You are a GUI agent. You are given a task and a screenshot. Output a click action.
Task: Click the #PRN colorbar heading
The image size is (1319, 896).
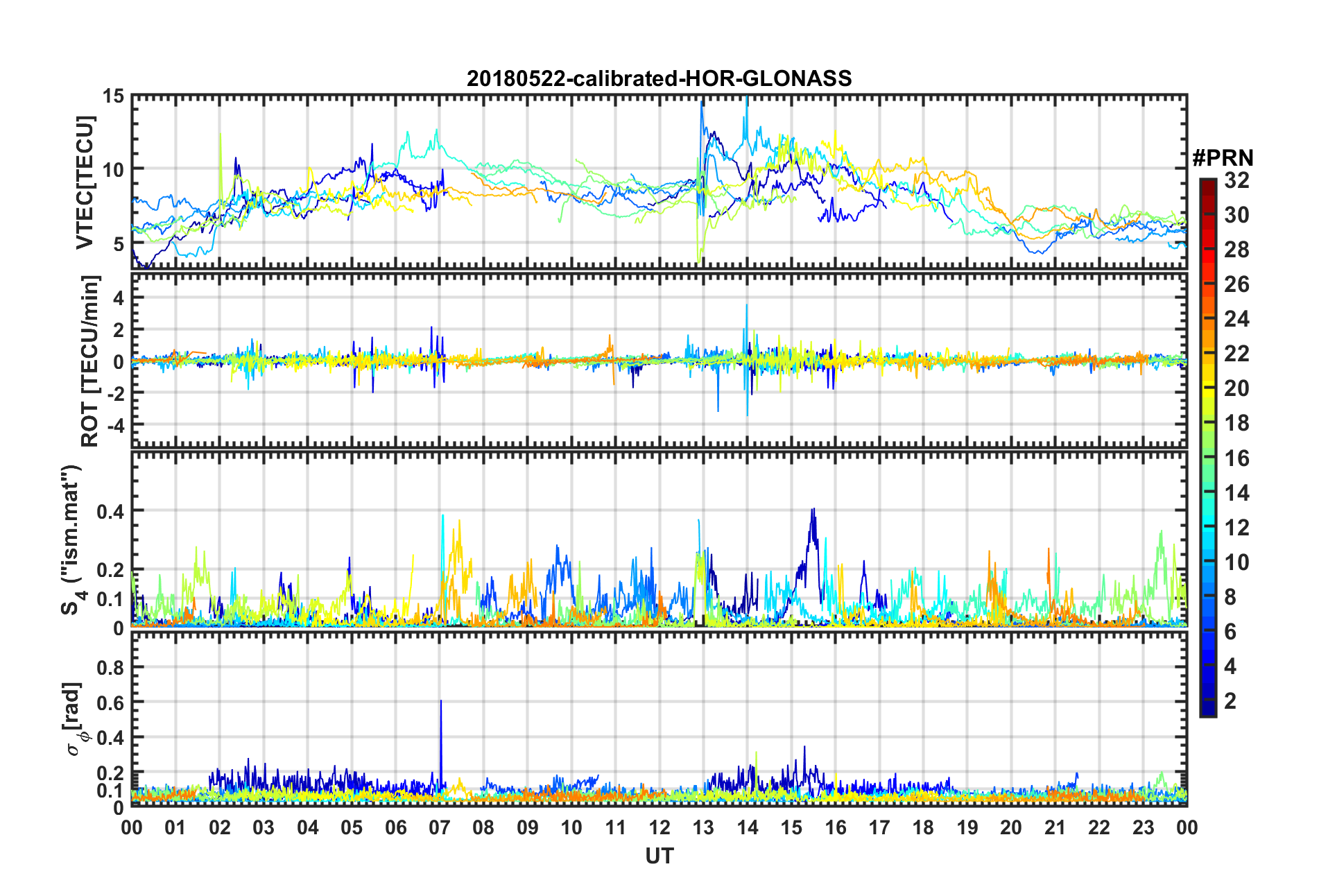[x=1223, y=158]
